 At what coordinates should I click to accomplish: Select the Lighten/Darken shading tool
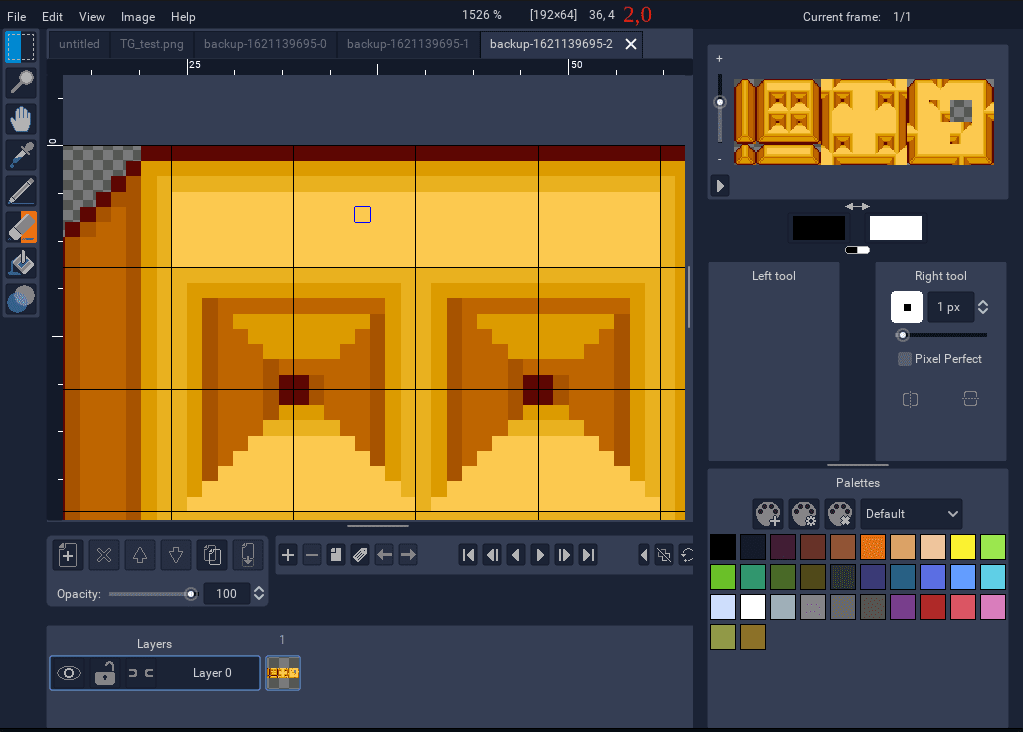21,299
